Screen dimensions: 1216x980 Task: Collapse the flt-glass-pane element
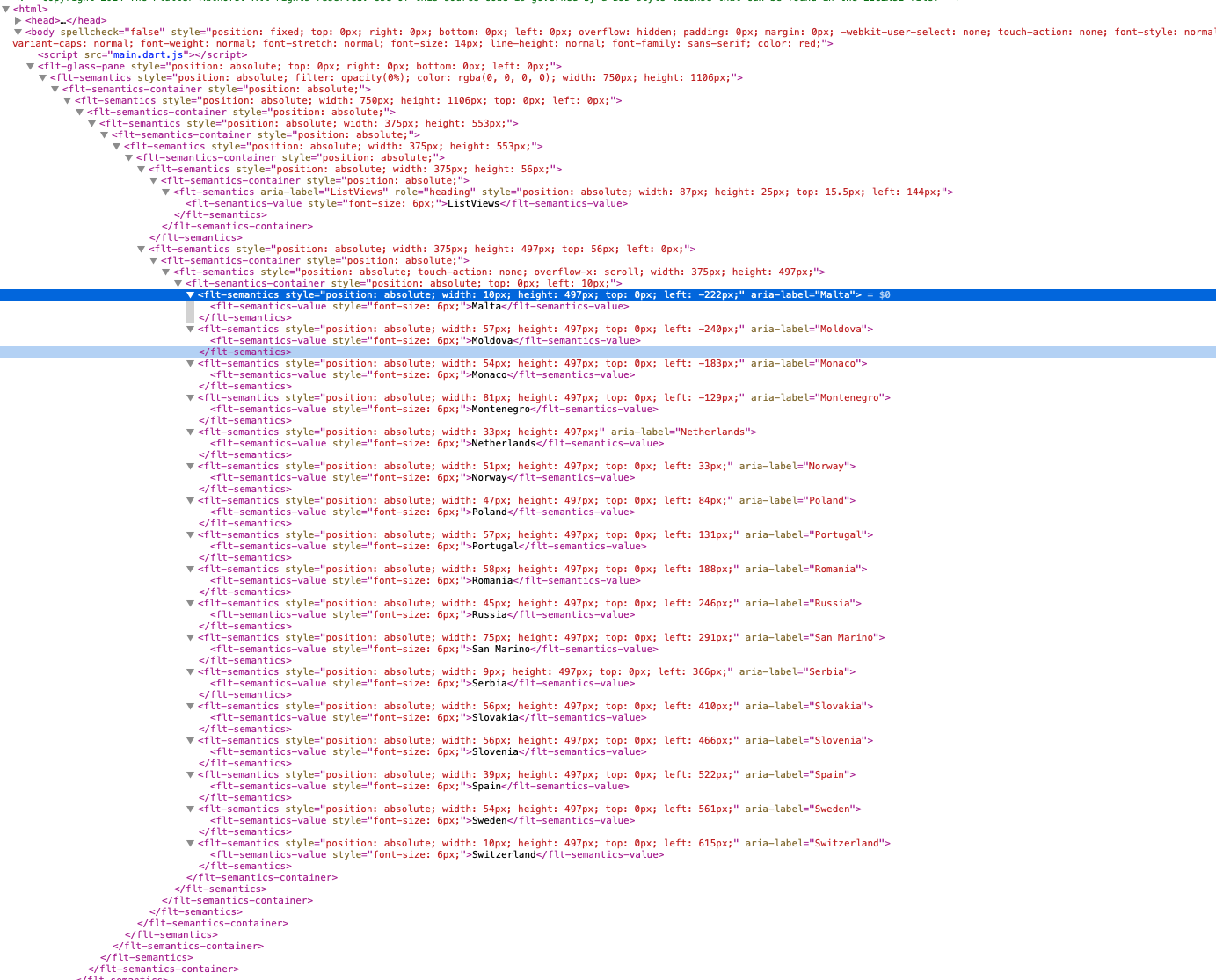(x=30, y=66)
